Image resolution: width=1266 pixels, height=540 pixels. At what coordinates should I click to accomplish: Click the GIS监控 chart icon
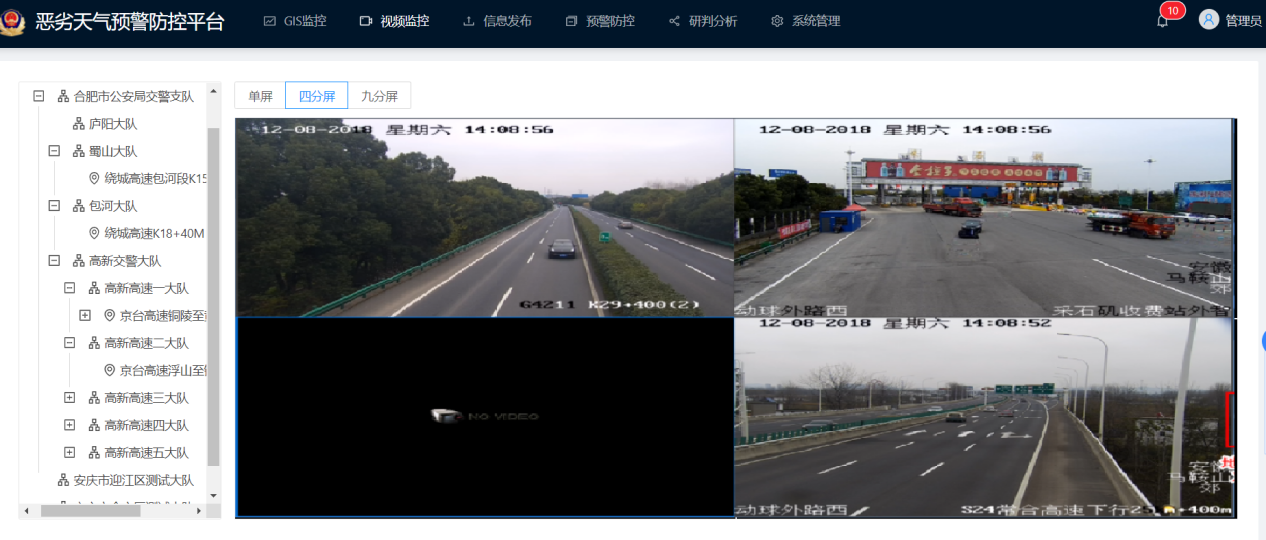269,21
